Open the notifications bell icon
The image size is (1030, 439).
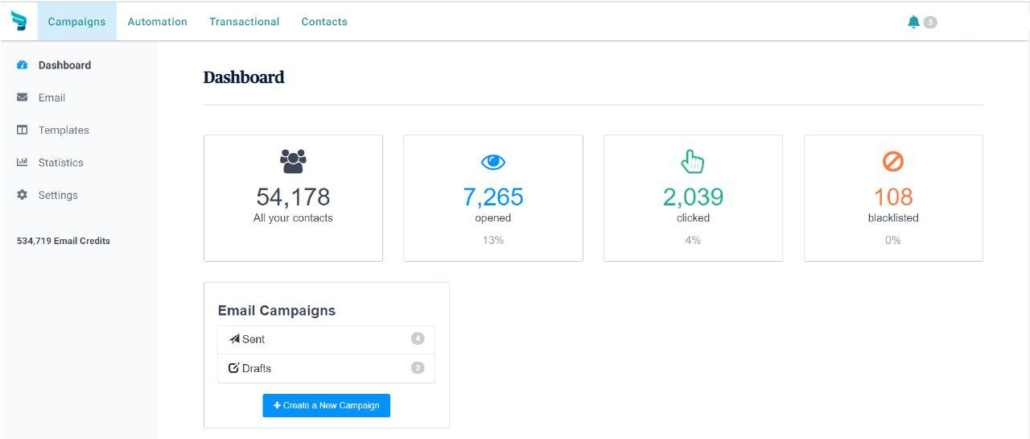pos(913,22)
